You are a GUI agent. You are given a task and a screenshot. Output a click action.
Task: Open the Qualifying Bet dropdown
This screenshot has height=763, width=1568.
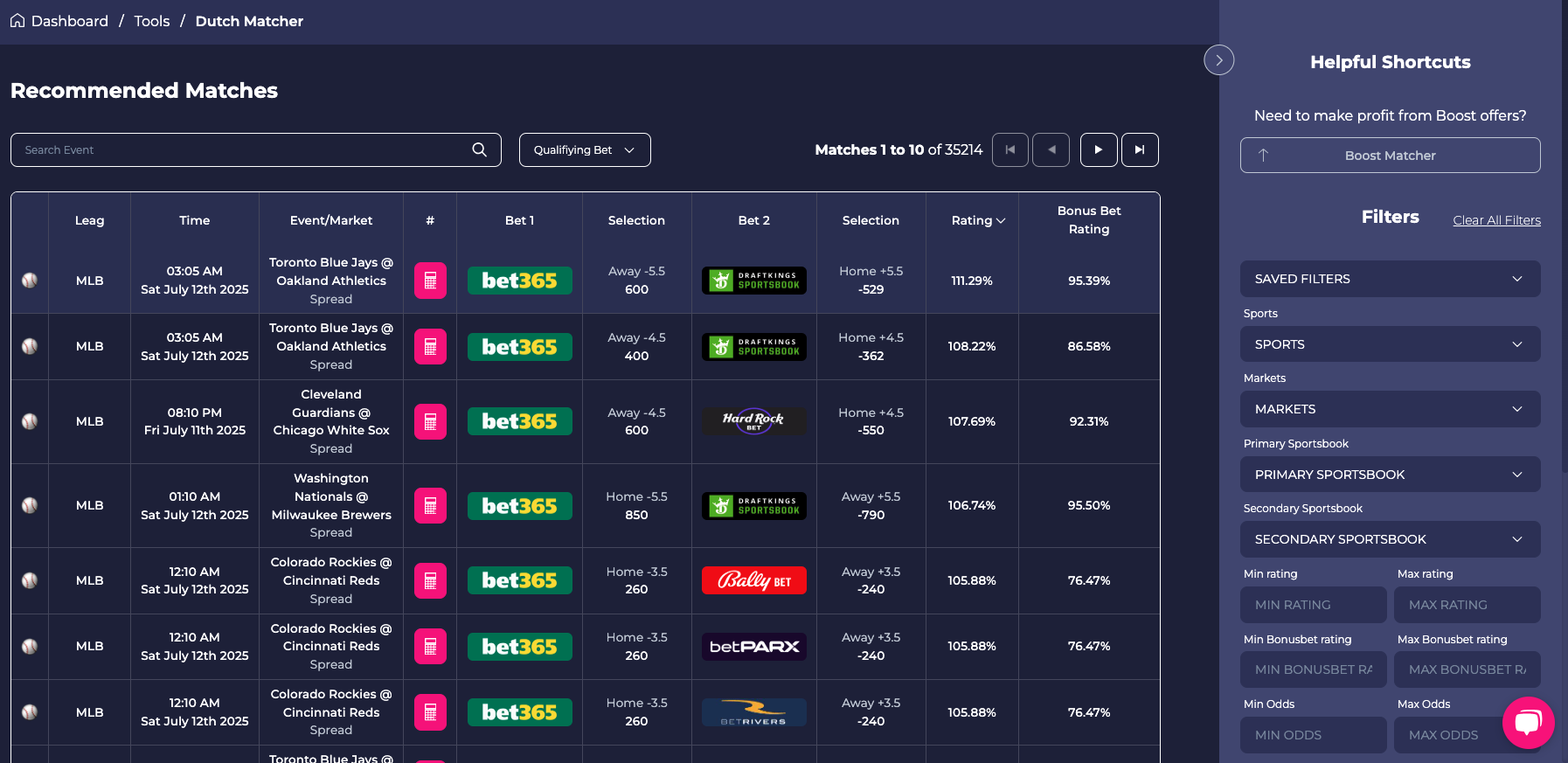585,149
